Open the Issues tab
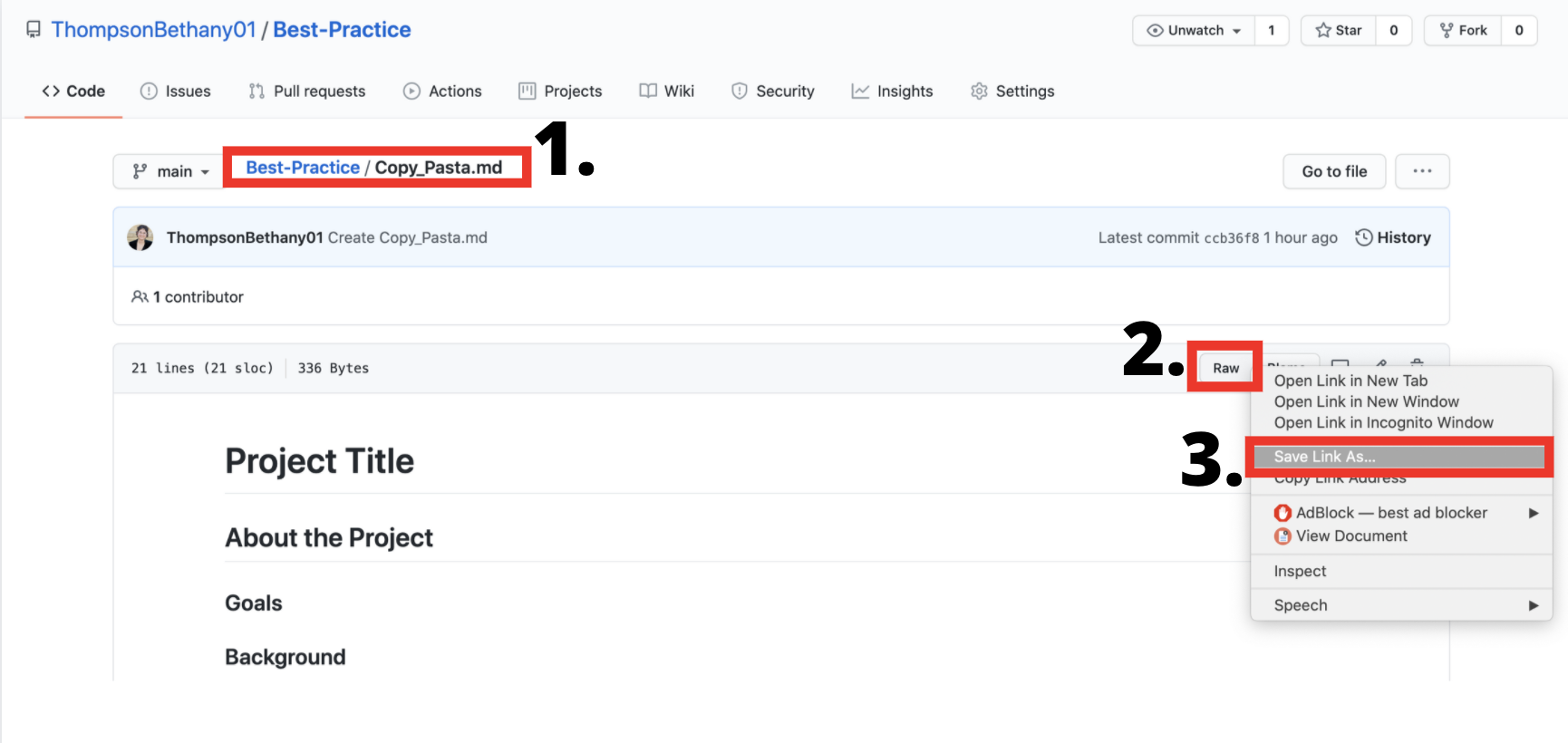 (x=175, y=91)
